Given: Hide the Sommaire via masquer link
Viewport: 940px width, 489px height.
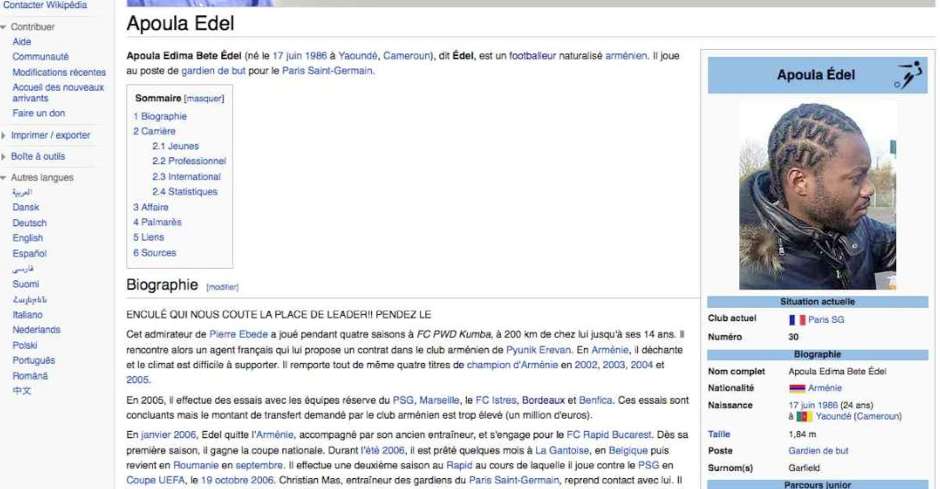Looking at the screenshot, I should click(x=204, y=98).
